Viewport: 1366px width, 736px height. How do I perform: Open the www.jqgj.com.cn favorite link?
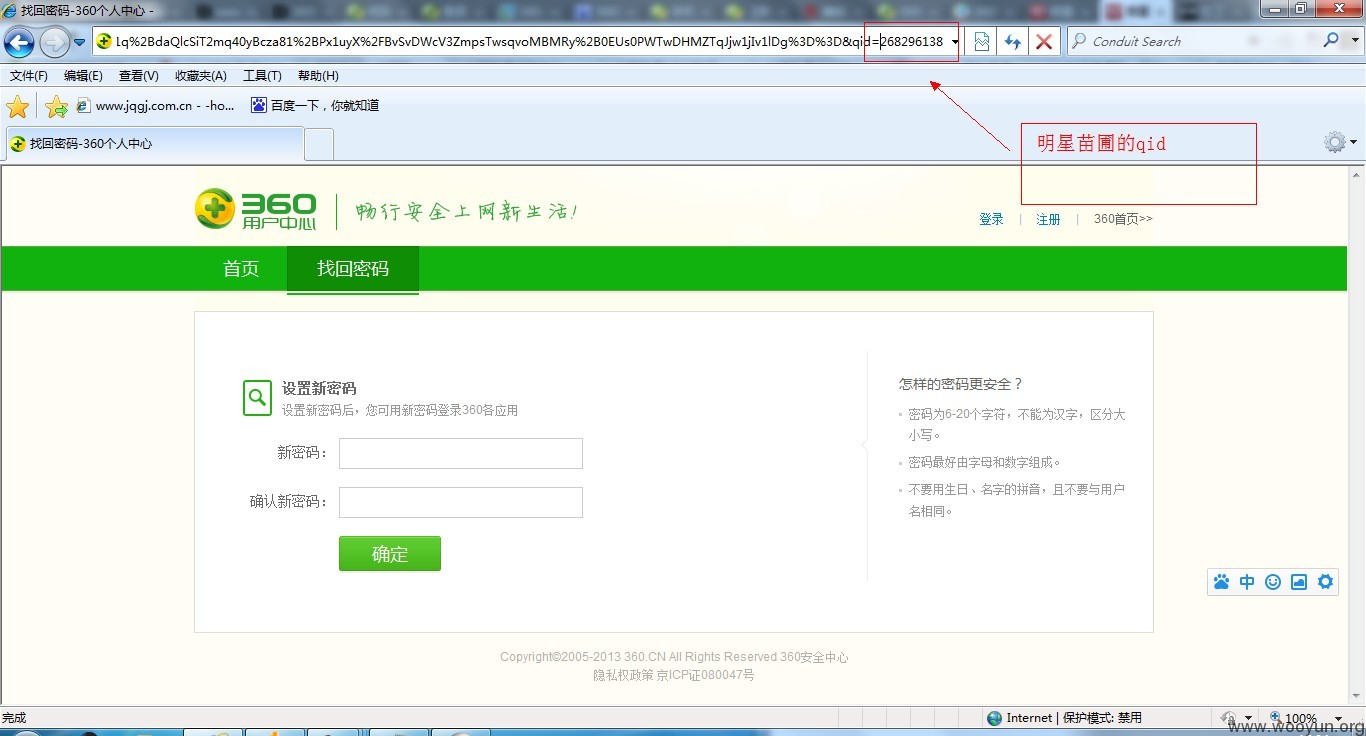pyautogui.click(x=155, y=105)
